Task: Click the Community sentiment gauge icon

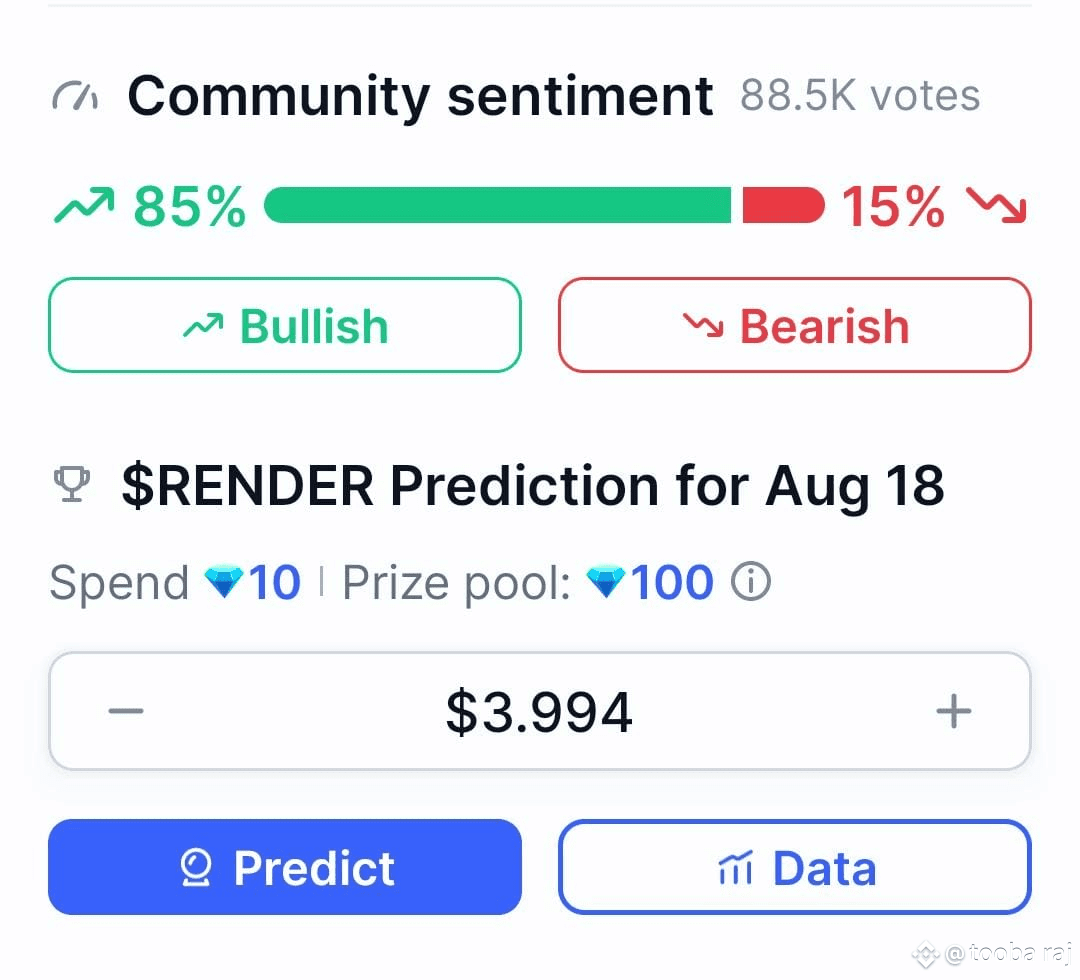Action: point(75,97)
